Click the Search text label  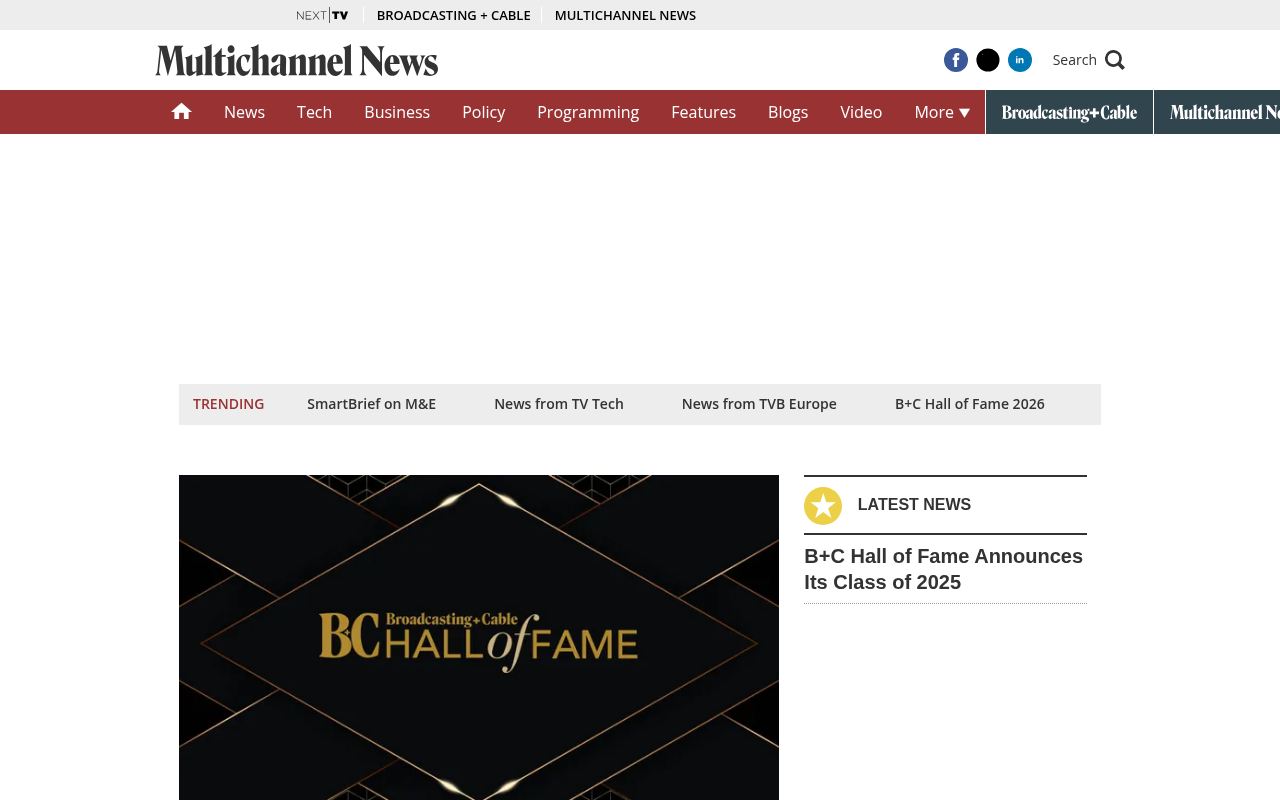tap(1075, 60)
